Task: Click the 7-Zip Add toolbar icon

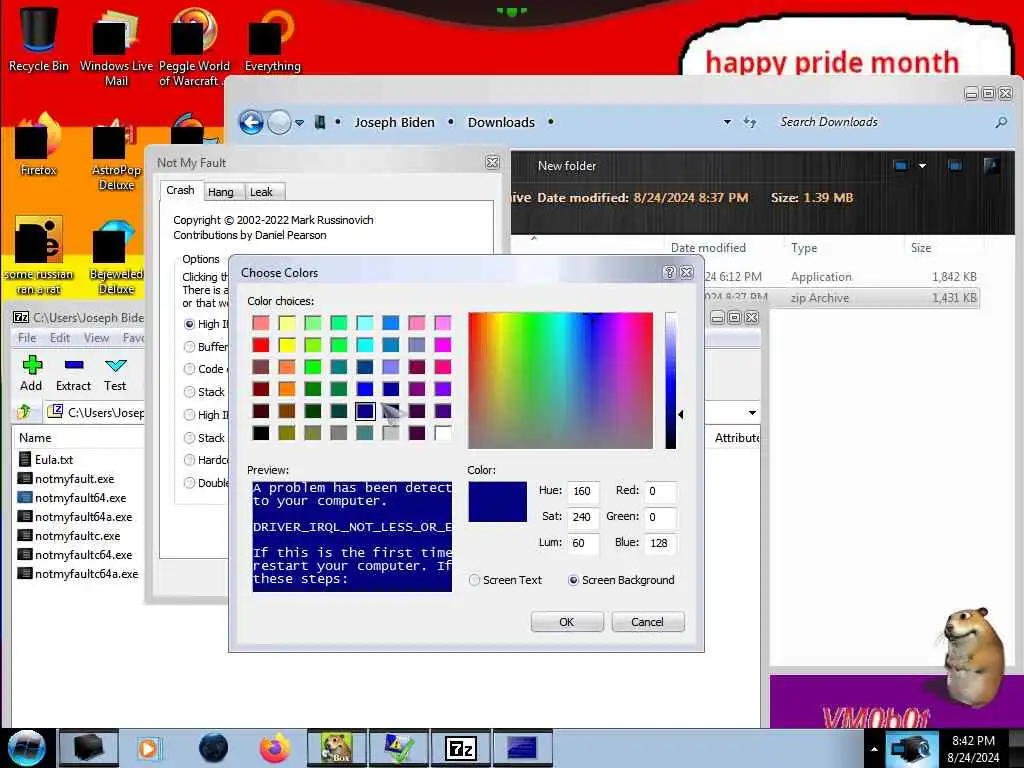Action: pyautogui.click(x=31, y=374)
